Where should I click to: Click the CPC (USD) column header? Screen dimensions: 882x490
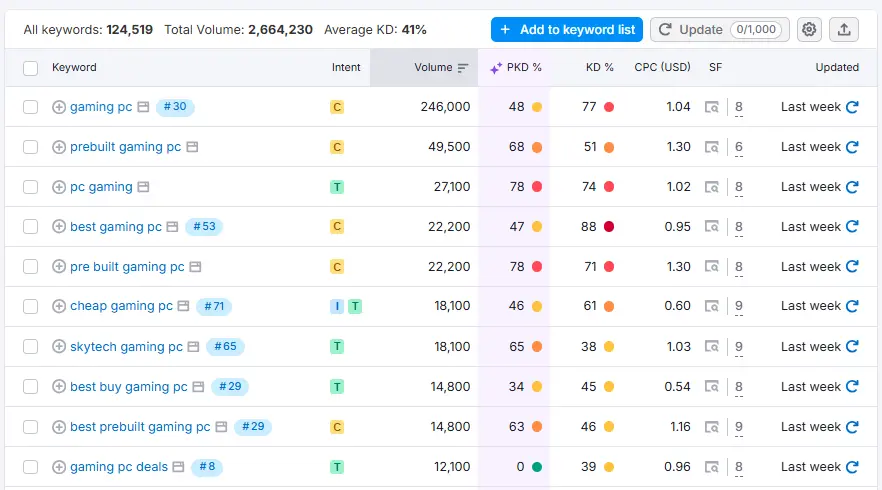point(662,68)
